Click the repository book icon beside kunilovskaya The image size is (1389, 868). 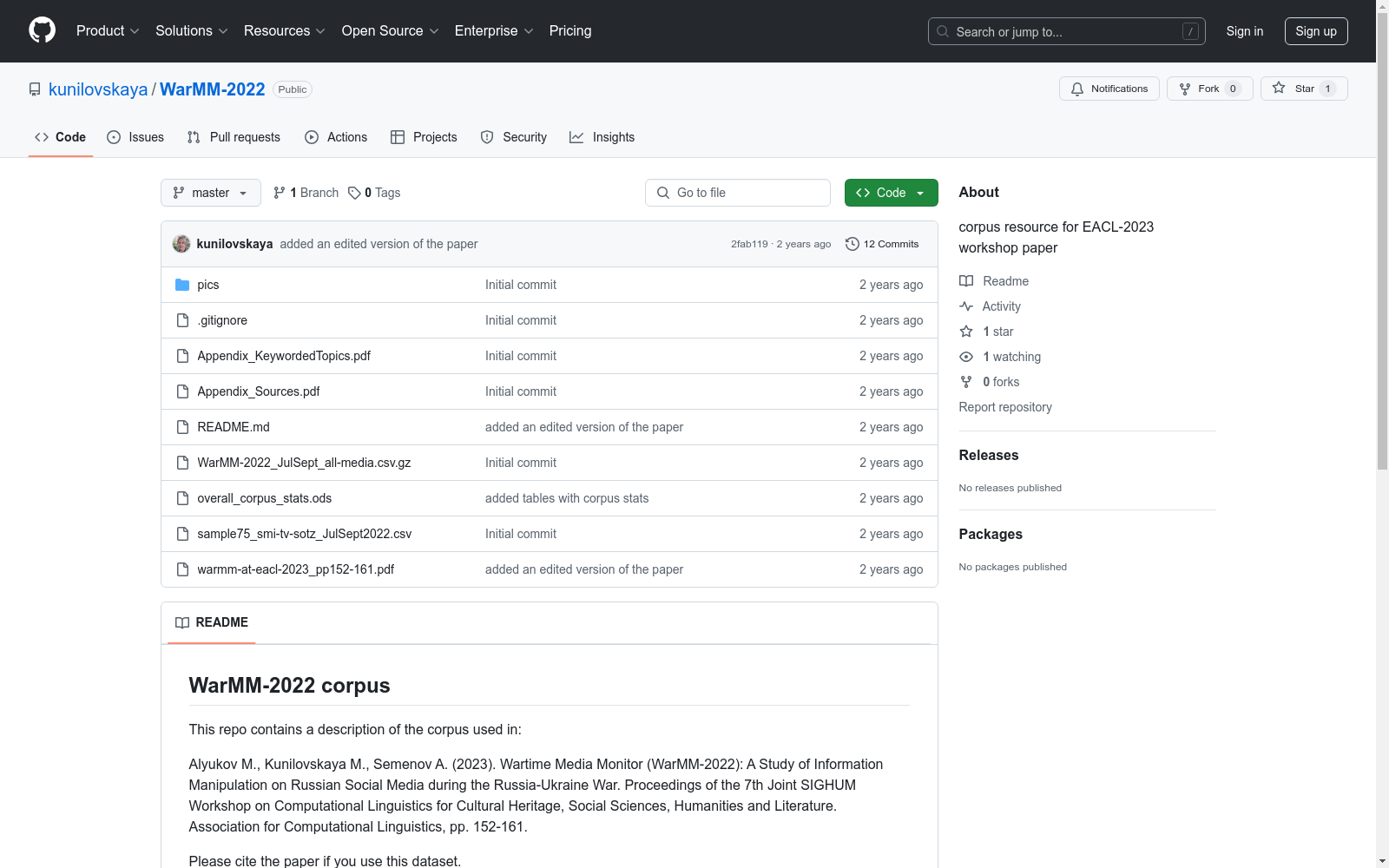(x=35, y=89)
